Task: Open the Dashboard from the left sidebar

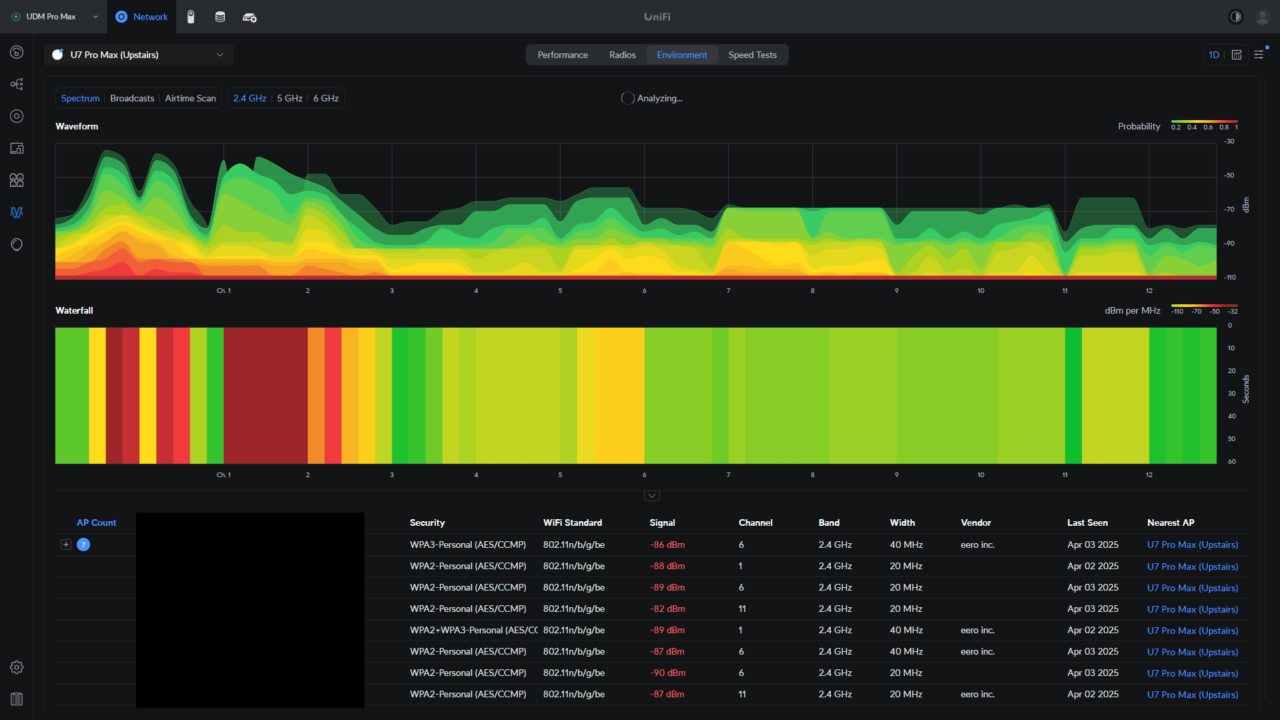Action: [16, 52]
